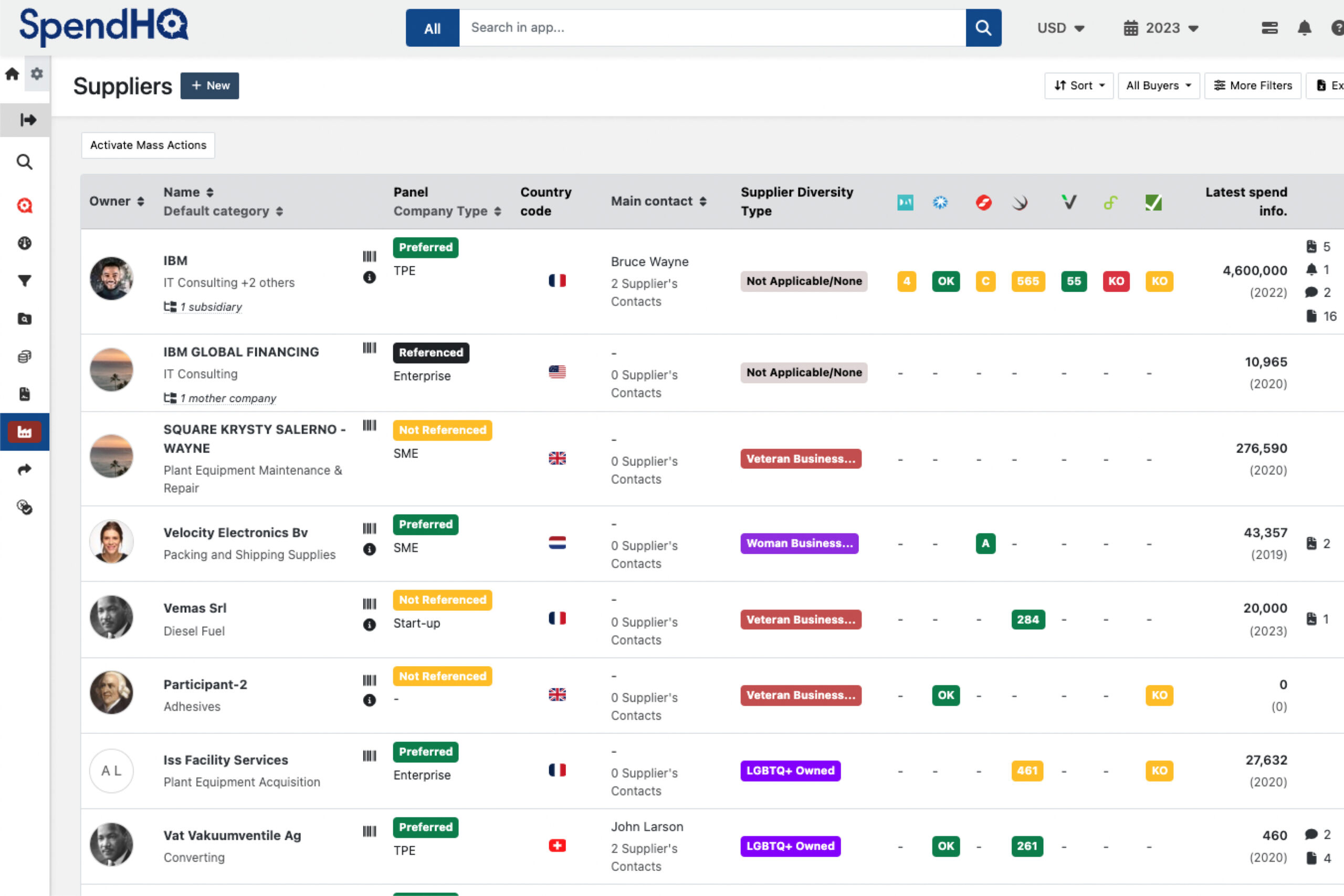Click the teal square rating column icon
Screen dimensions: 1344x896
click(x=905, y=202)
